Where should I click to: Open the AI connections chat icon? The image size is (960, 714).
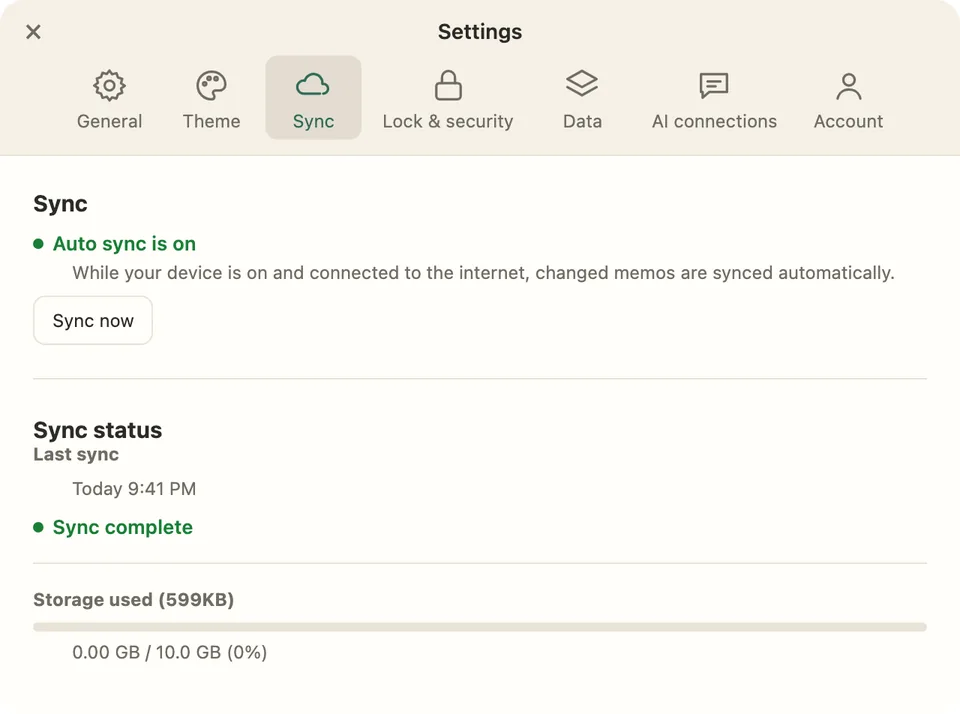(714, 85)
